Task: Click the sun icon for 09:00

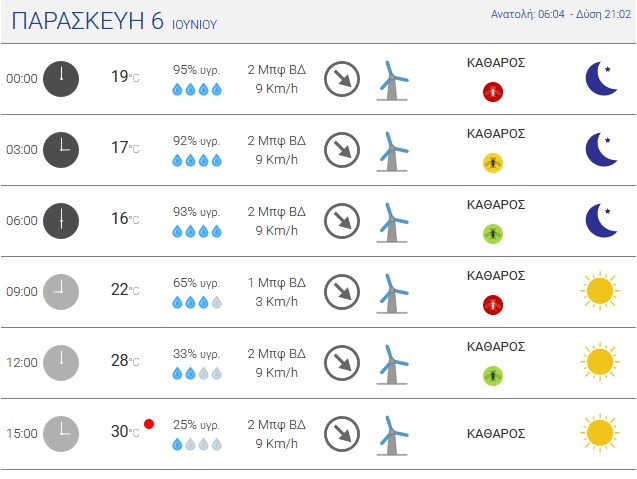Action: 600,291
